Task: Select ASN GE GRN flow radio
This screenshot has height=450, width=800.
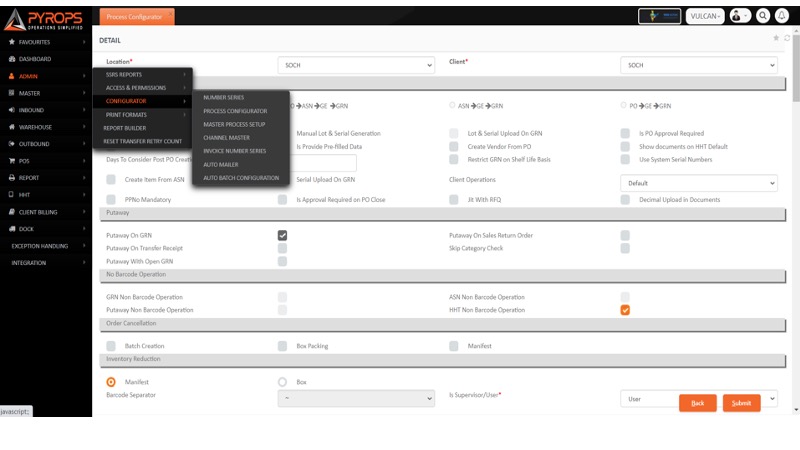Action: coord(452,105)
